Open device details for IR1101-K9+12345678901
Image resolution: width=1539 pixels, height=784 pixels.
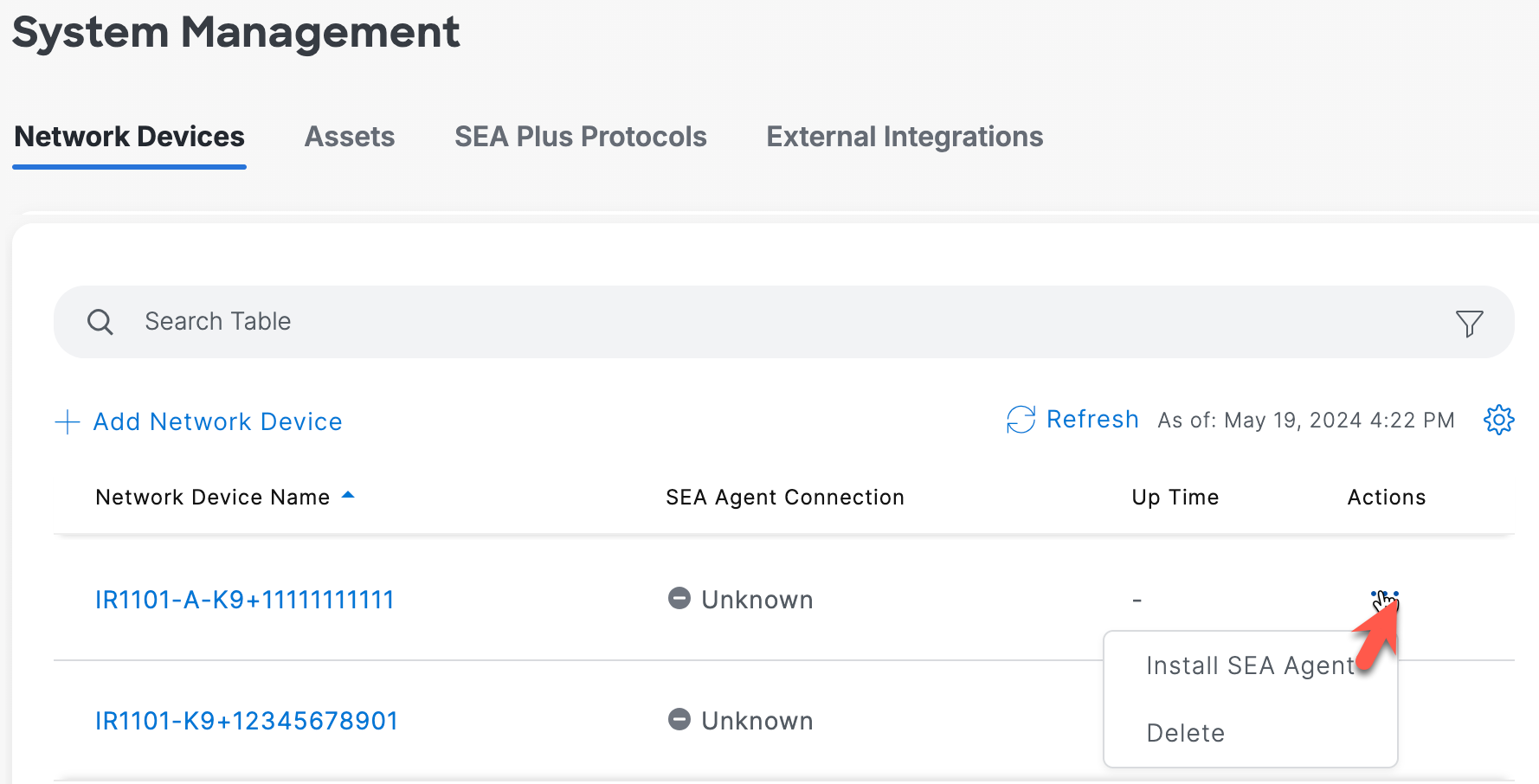point(247,719)
